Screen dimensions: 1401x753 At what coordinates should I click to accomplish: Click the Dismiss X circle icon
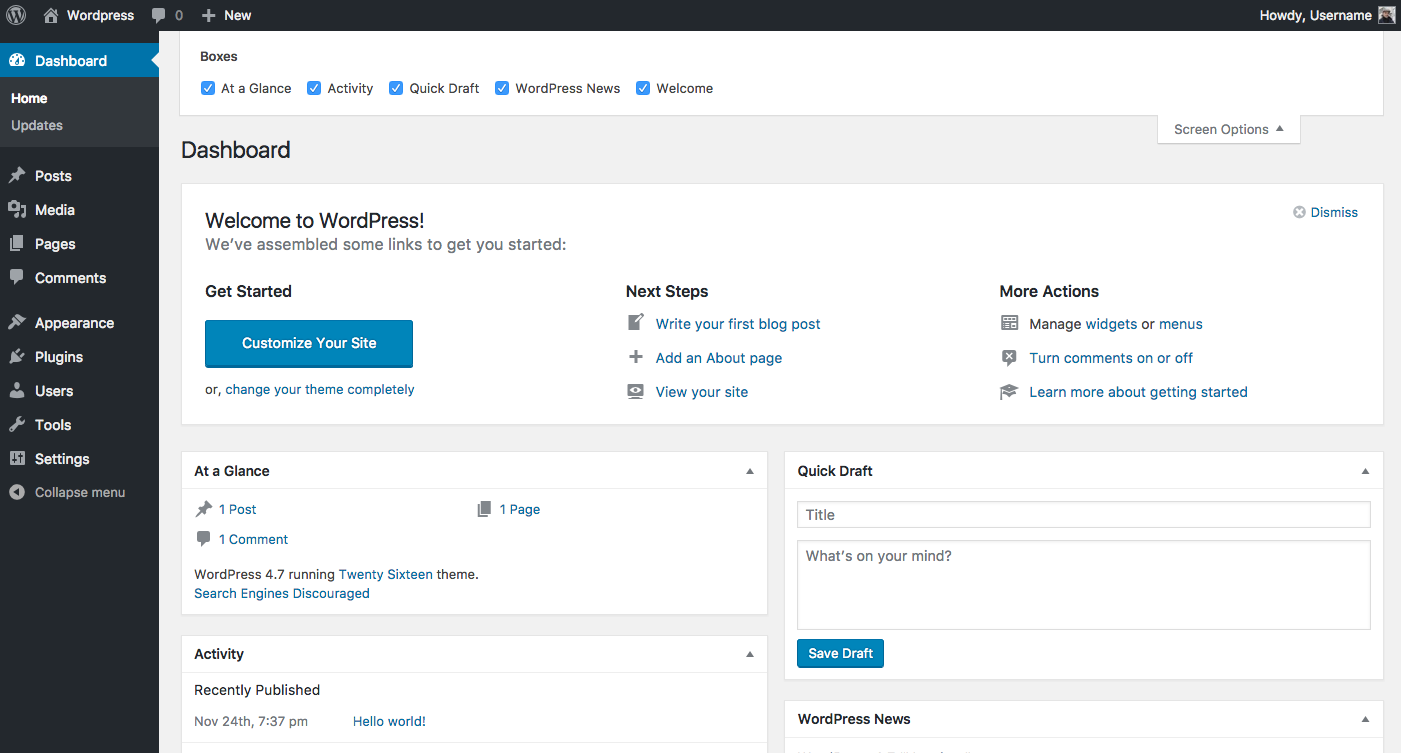1299,212
